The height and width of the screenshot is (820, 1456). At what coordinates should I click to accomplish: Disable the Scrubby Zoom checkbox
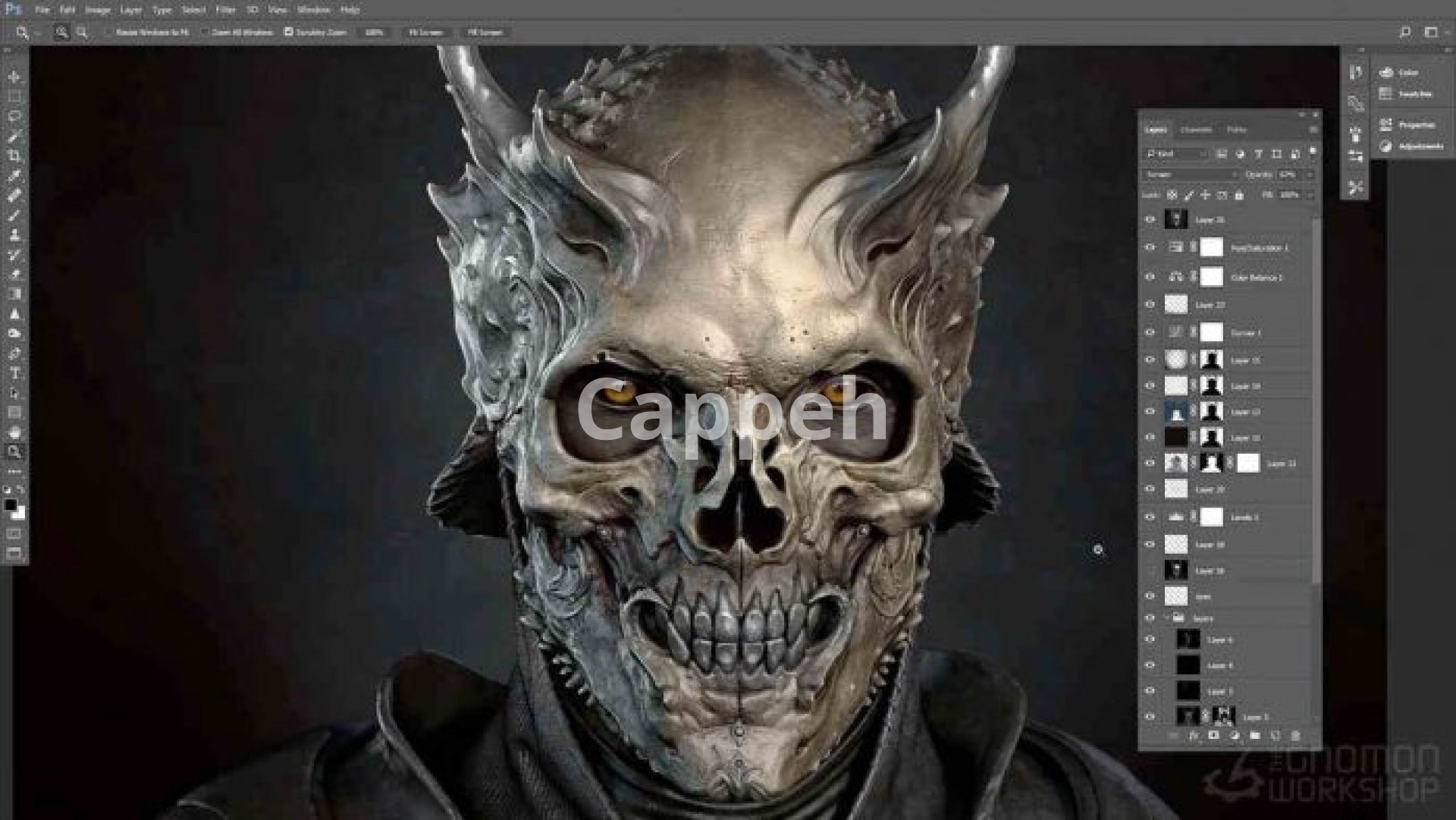pos(288,33)
